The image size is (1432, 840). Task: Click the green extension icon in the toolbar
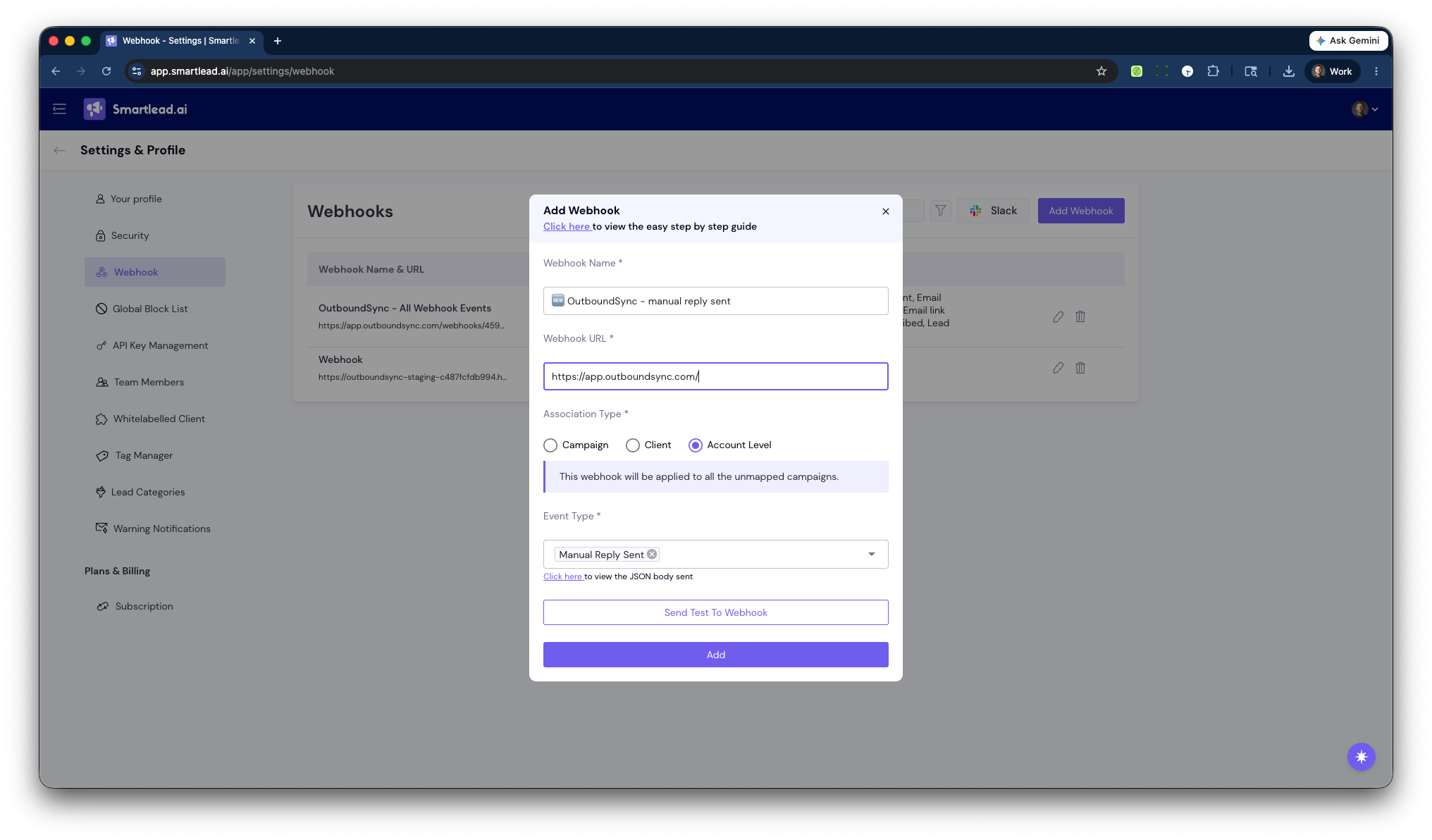point(1137,71)
